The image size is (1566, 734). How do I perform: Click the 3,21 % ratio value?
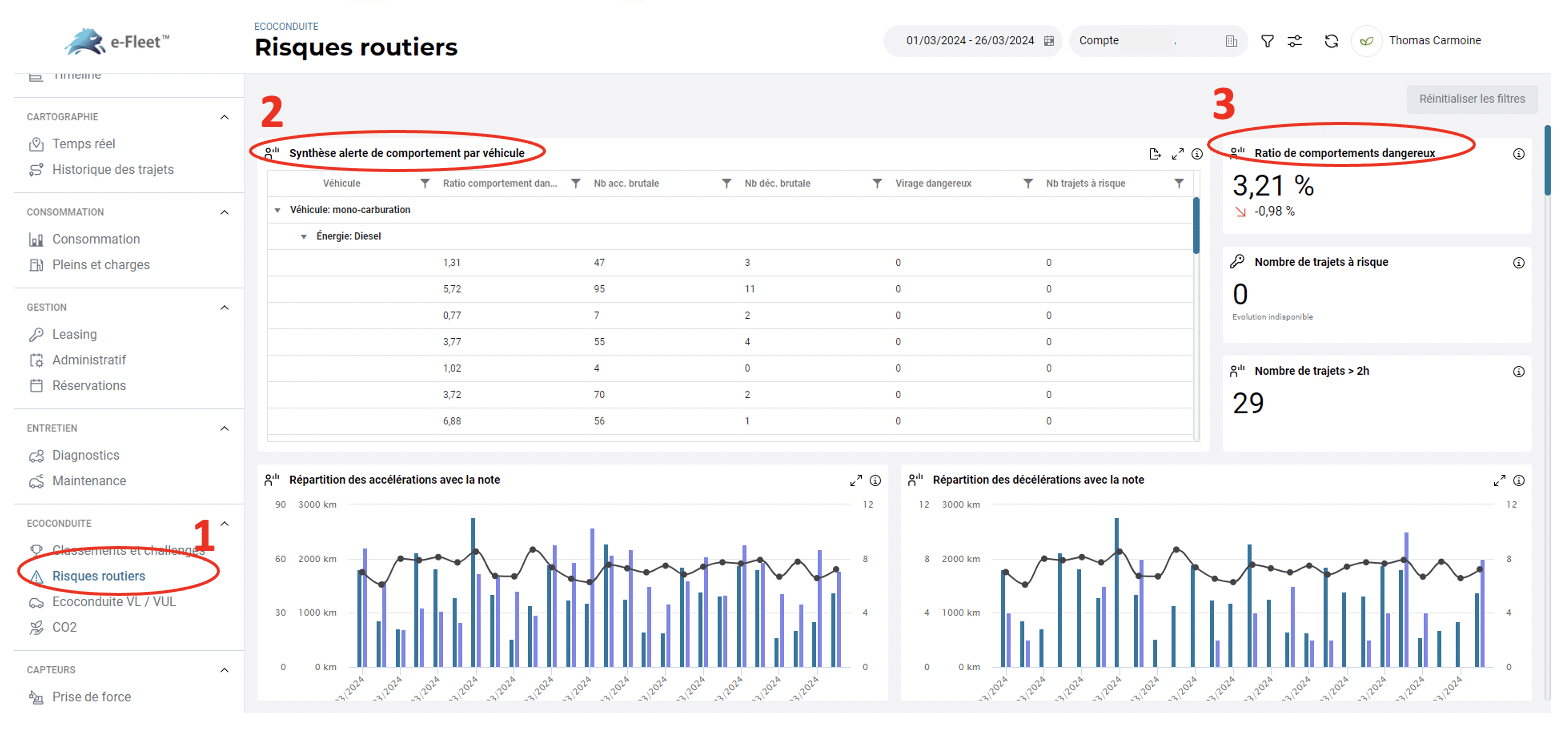coord(1272,186)
